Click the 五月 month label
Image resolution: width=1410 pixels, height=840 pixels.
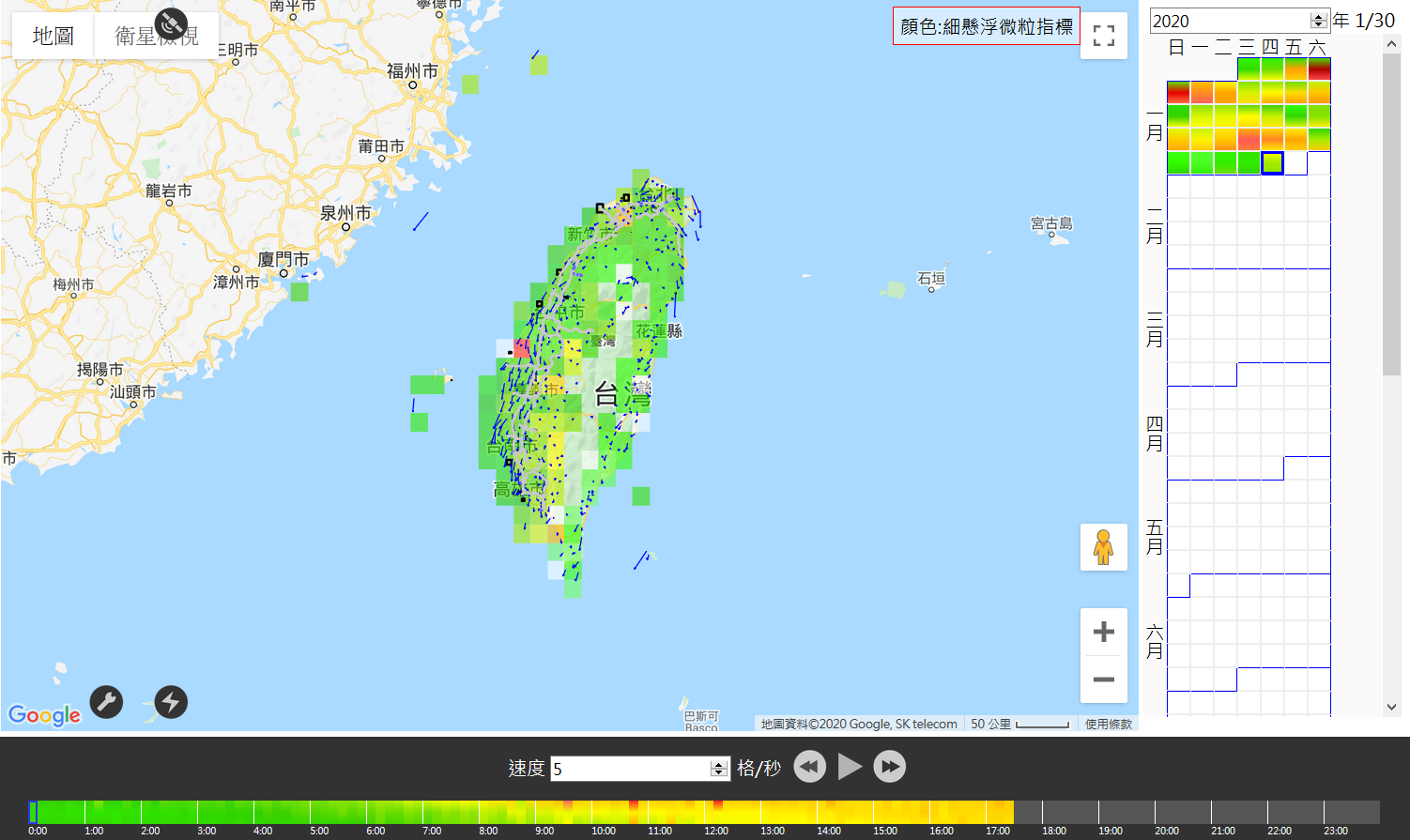click(x=1155, y=537)
